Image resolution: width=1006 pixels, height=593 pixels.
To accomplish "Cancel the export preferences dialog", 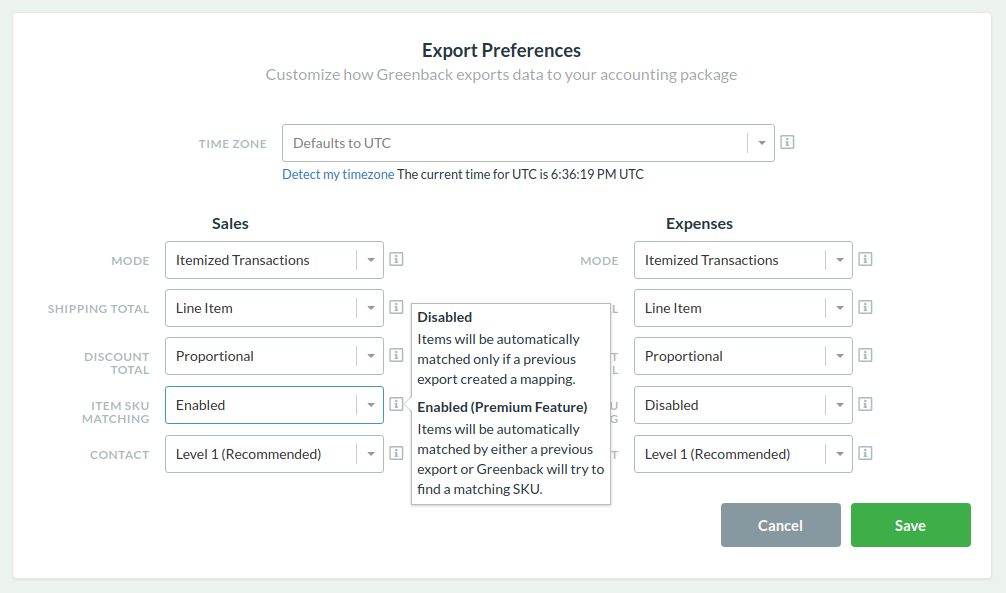I will [780, 525].
